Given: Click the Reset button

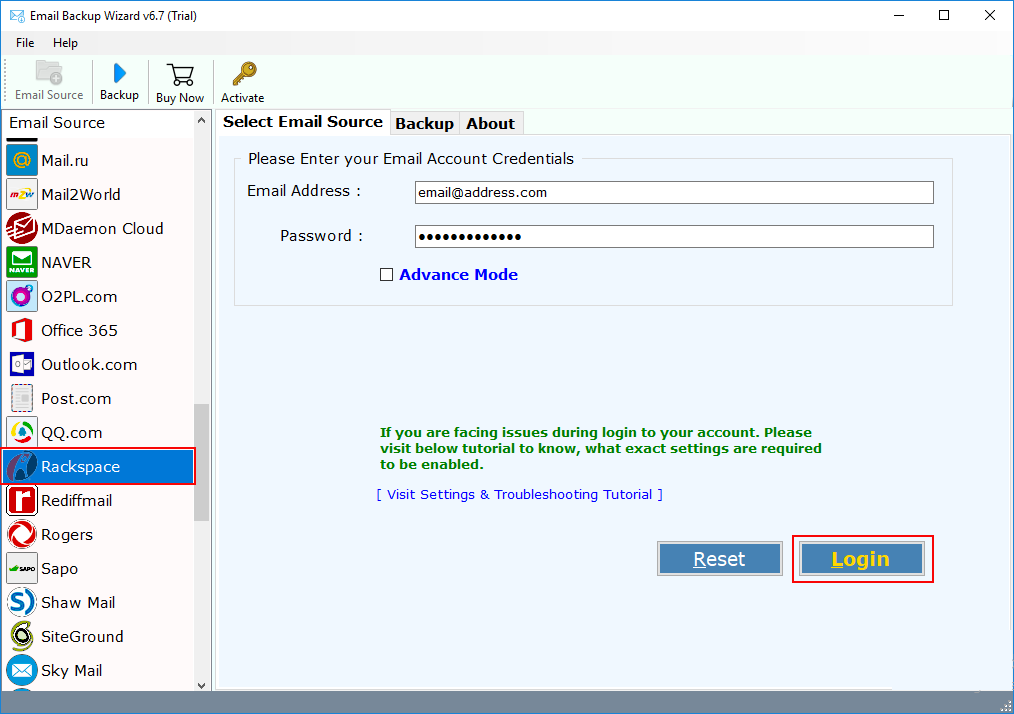Looking at the screenshot, I should coord(719,559).
